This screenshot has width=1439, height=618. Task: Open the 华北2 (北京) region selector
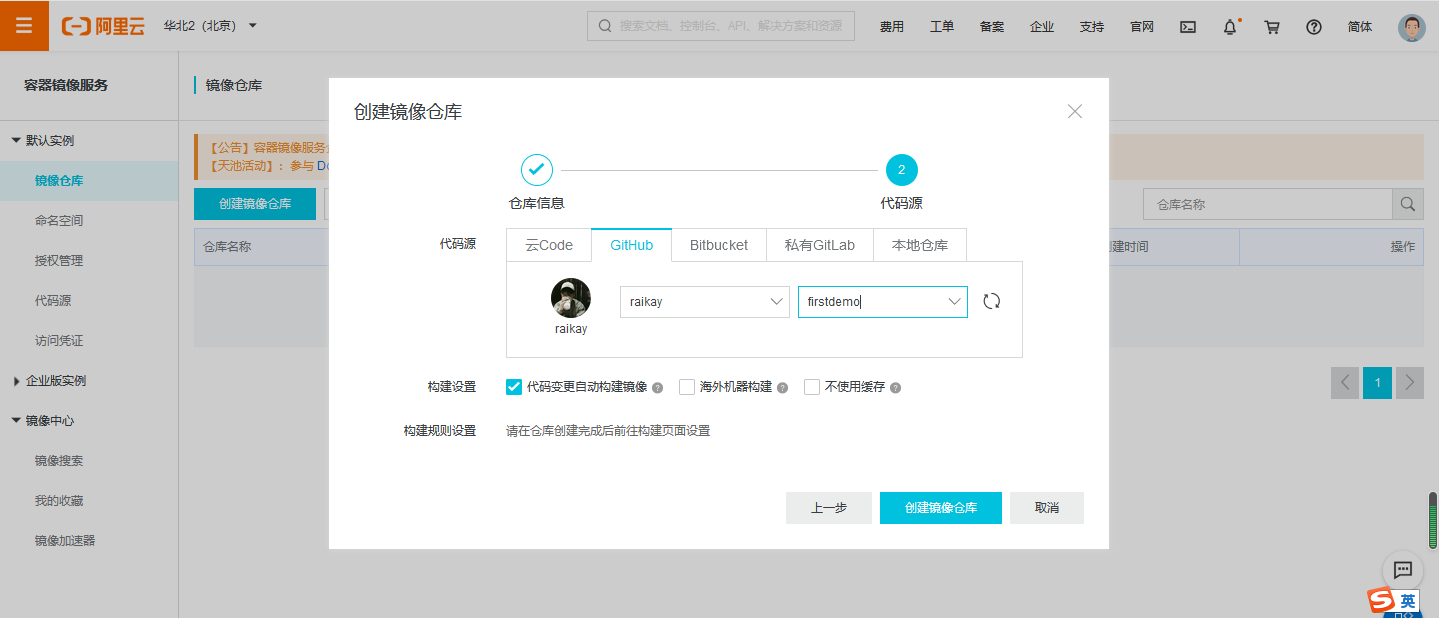pyautogui.click(x=210, y=25)
